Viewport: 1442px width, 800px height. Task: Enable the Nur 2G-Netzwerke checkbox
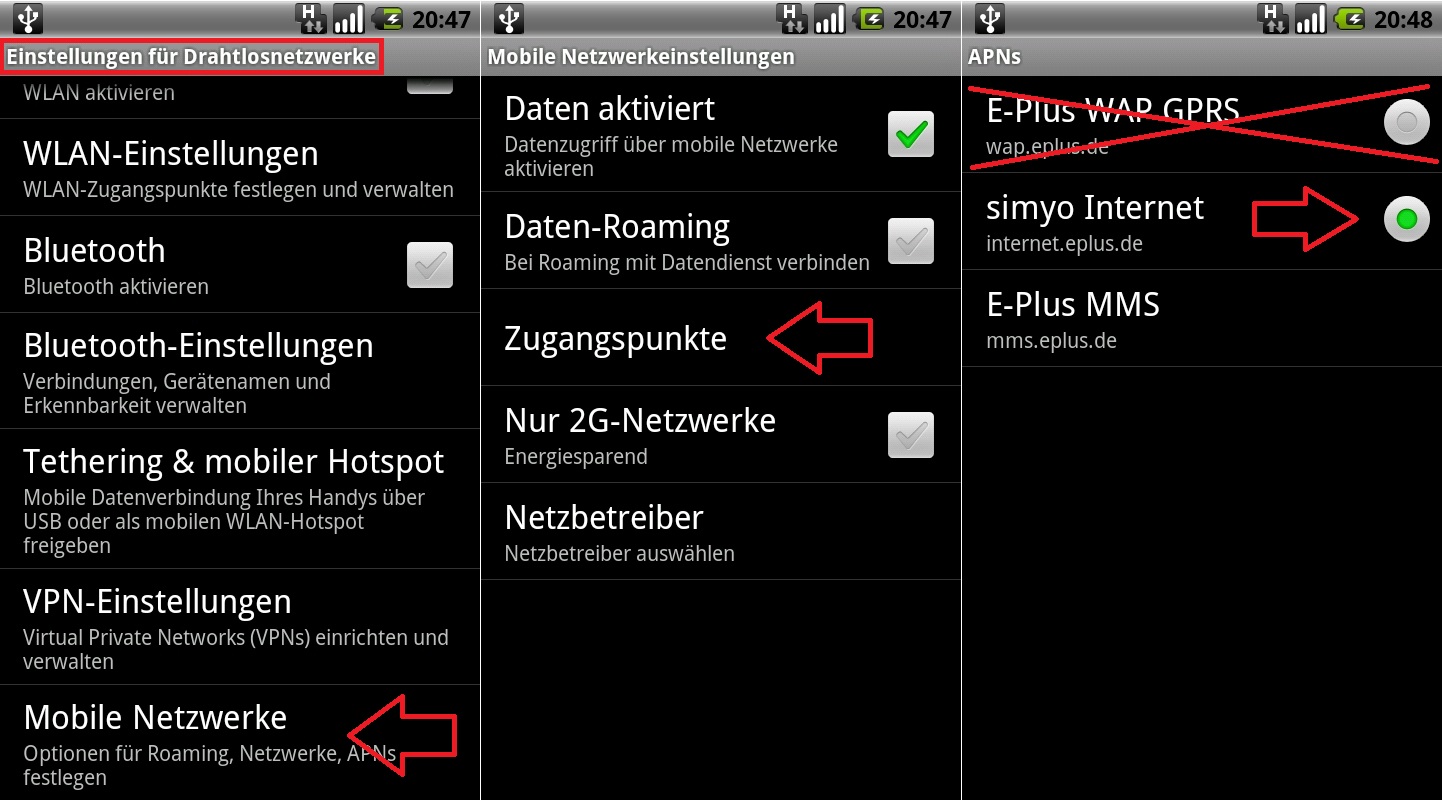(911, 435)
